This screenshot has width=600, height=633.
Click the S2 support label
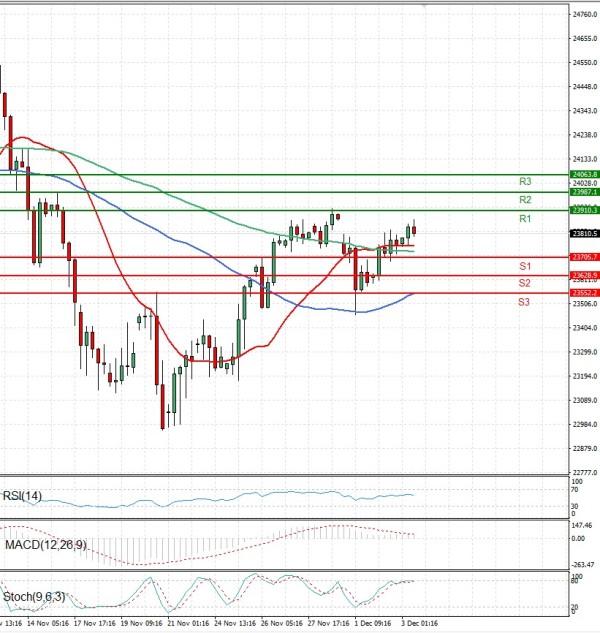(524, 284)
